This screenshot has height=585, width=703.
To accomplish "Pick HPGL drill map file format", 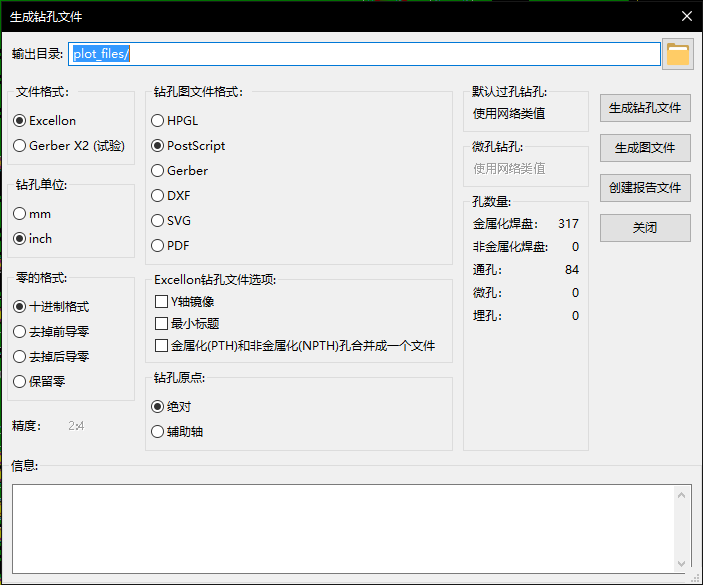I will [158, 121].
